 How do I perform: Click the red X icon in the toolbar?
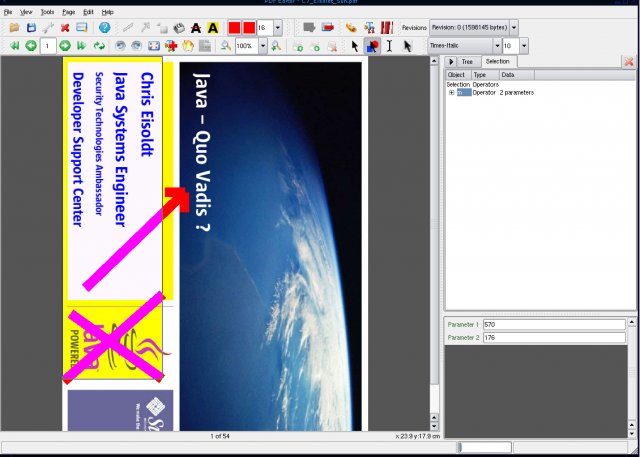tap(65, 28)
